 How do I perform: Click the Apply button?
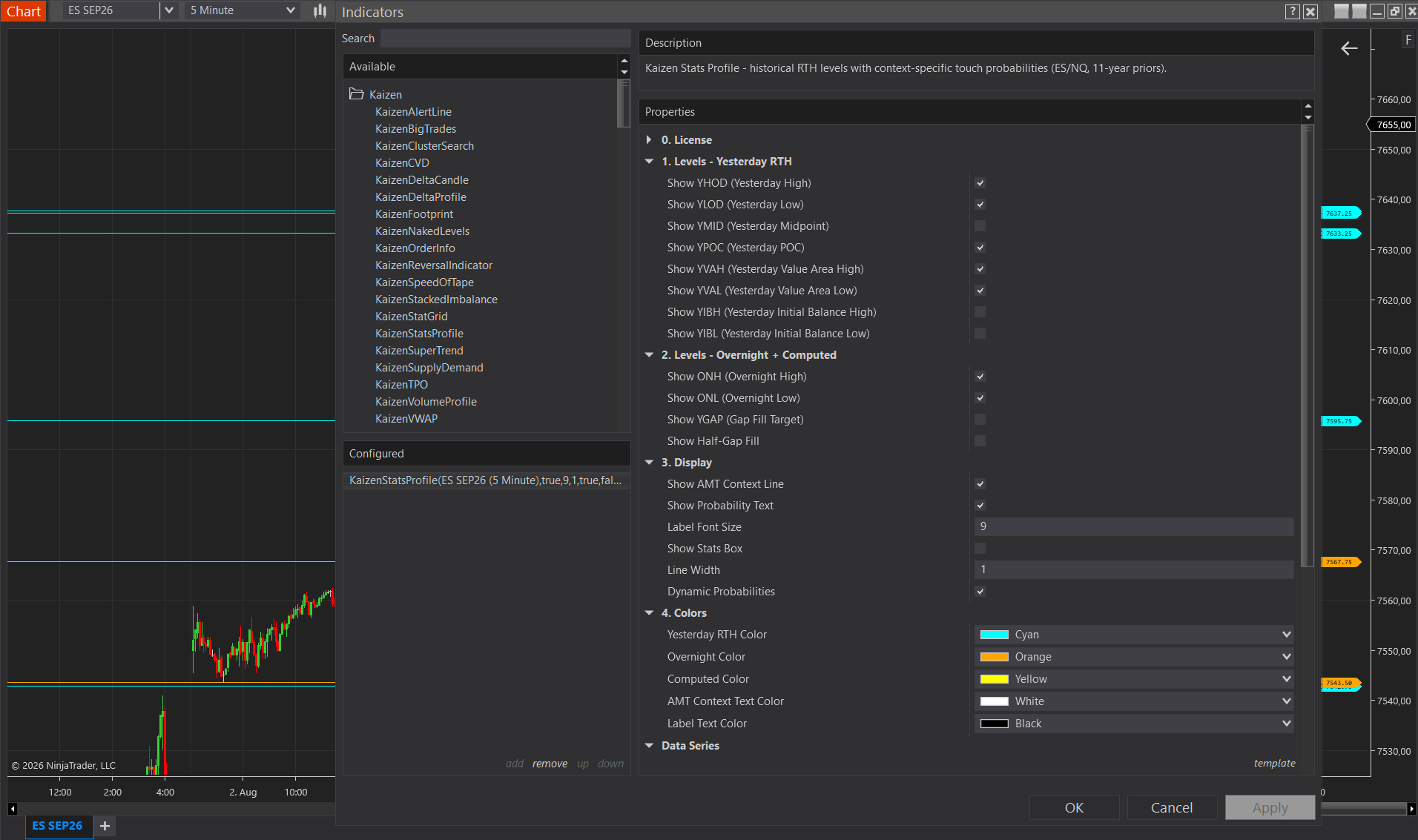[x=1270, y=807]
